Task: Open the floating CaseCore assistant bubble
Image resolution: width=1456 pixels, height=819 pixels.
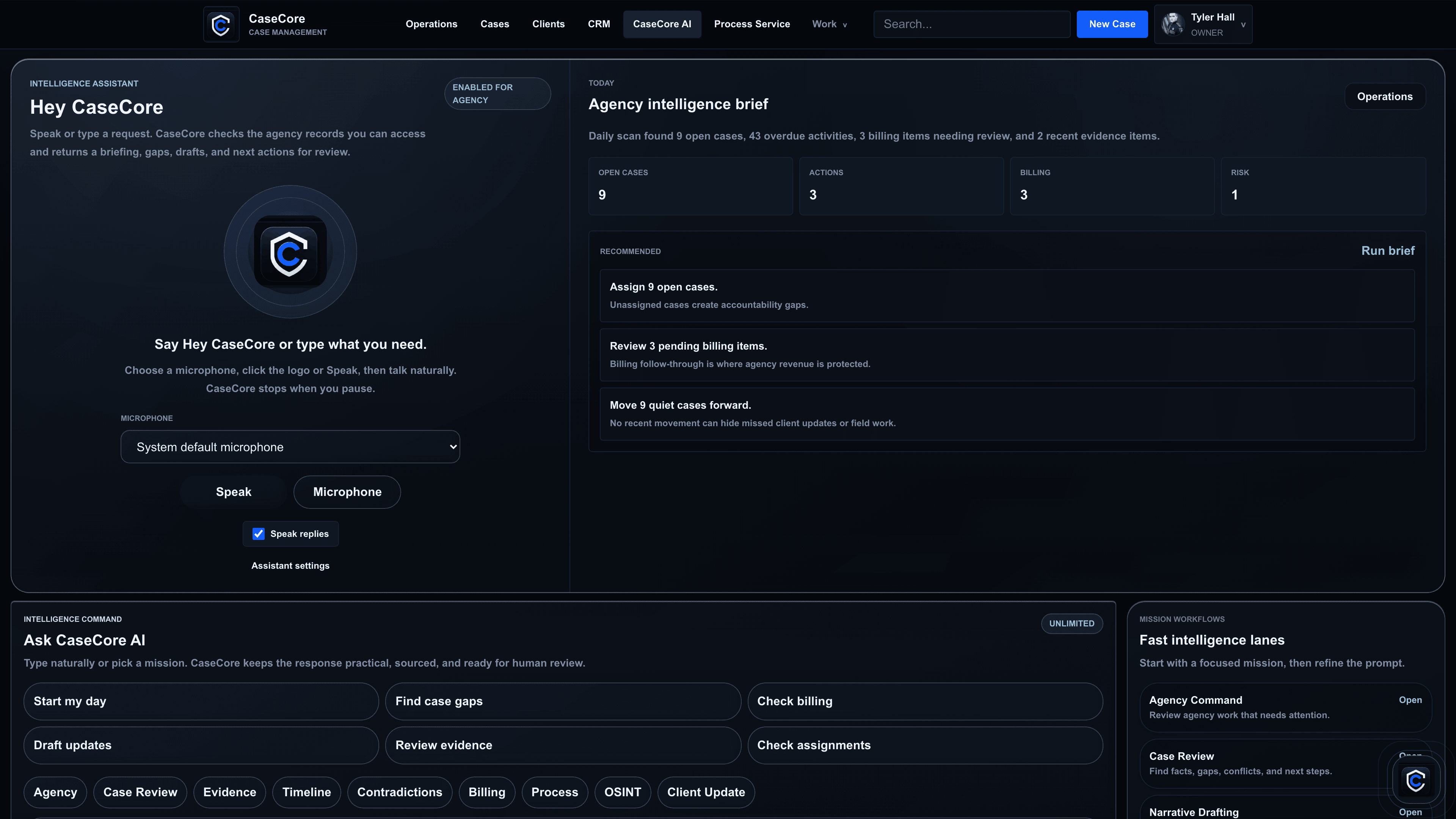Action: [x=1415, y=781]
